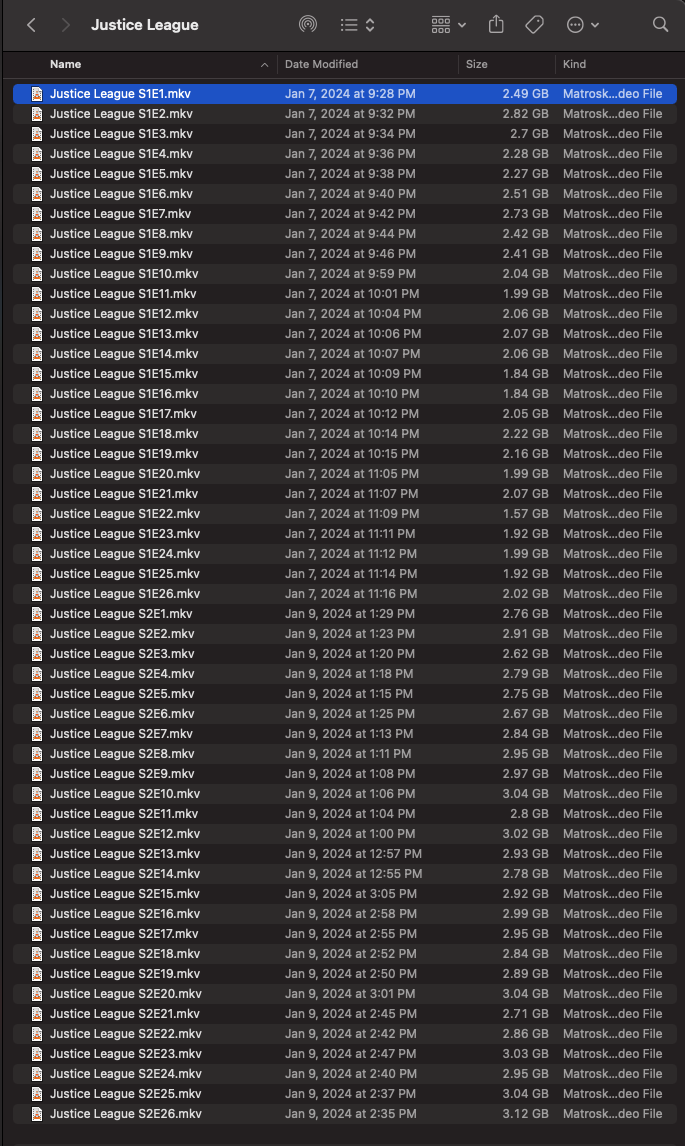This screenshot has width=685, height=1146.
Task: Toggle the Name sort order arrow
Action: click(264, 65)
